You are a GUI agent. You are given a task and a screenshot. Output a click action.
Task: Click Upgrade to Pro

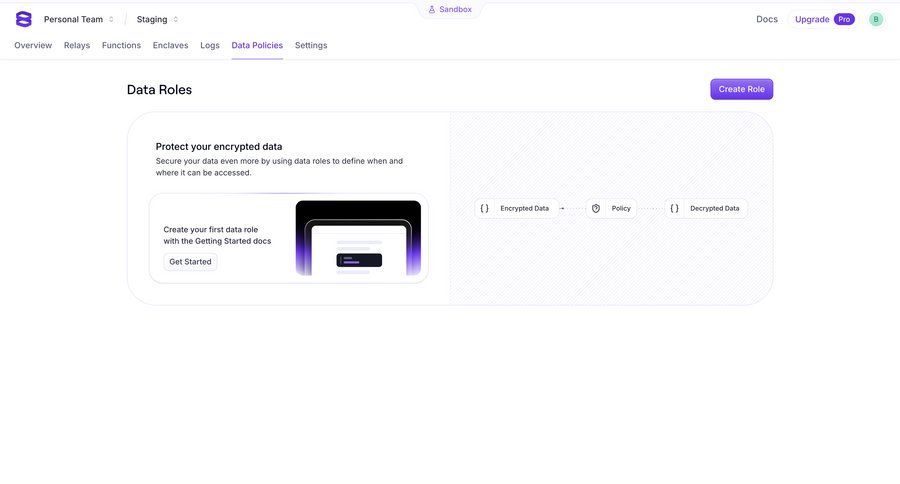824,19
